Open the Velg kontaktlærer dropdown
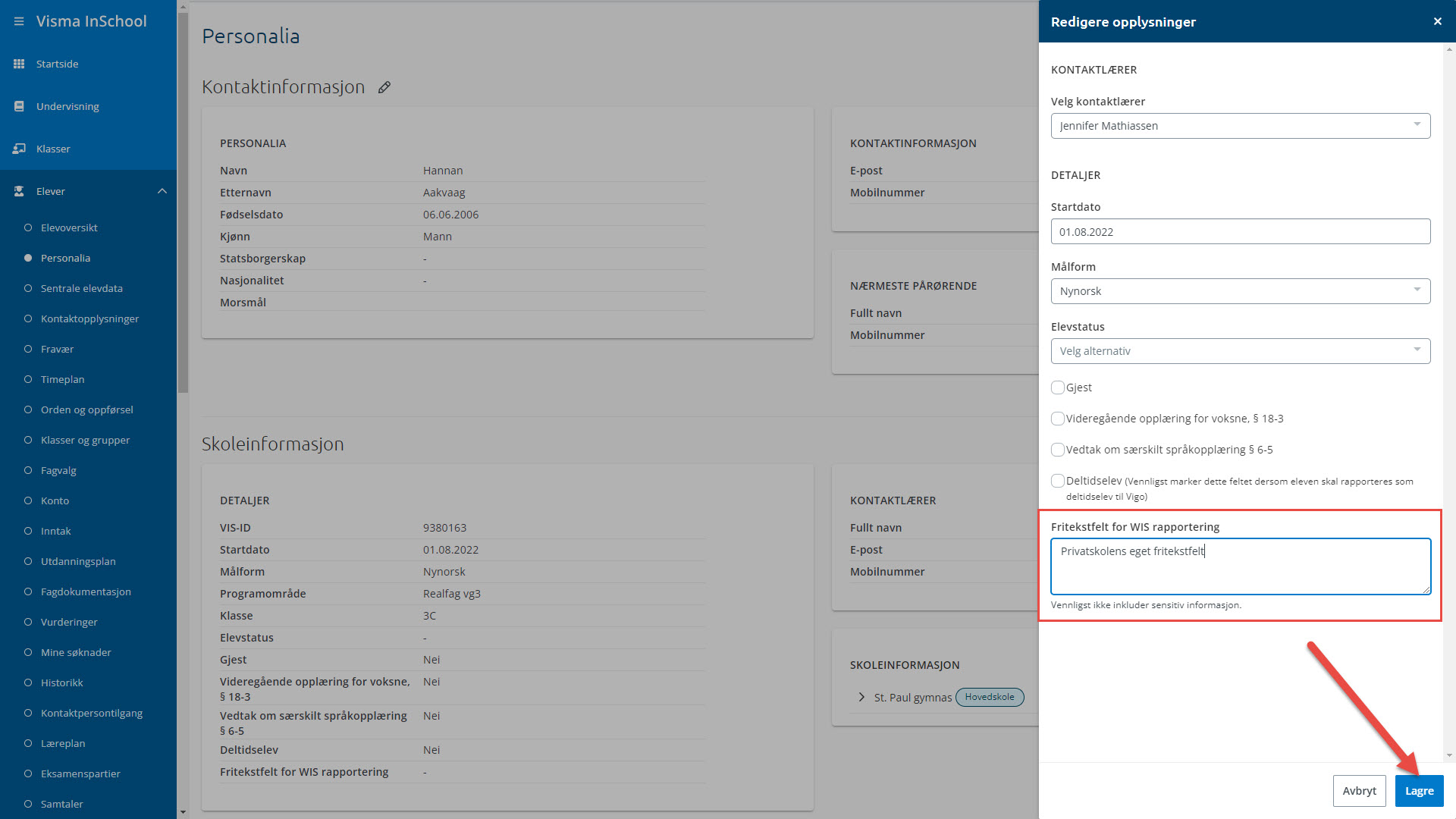Image resolution: width=1456 pixels, height=819 pixels. point(1241,126)
